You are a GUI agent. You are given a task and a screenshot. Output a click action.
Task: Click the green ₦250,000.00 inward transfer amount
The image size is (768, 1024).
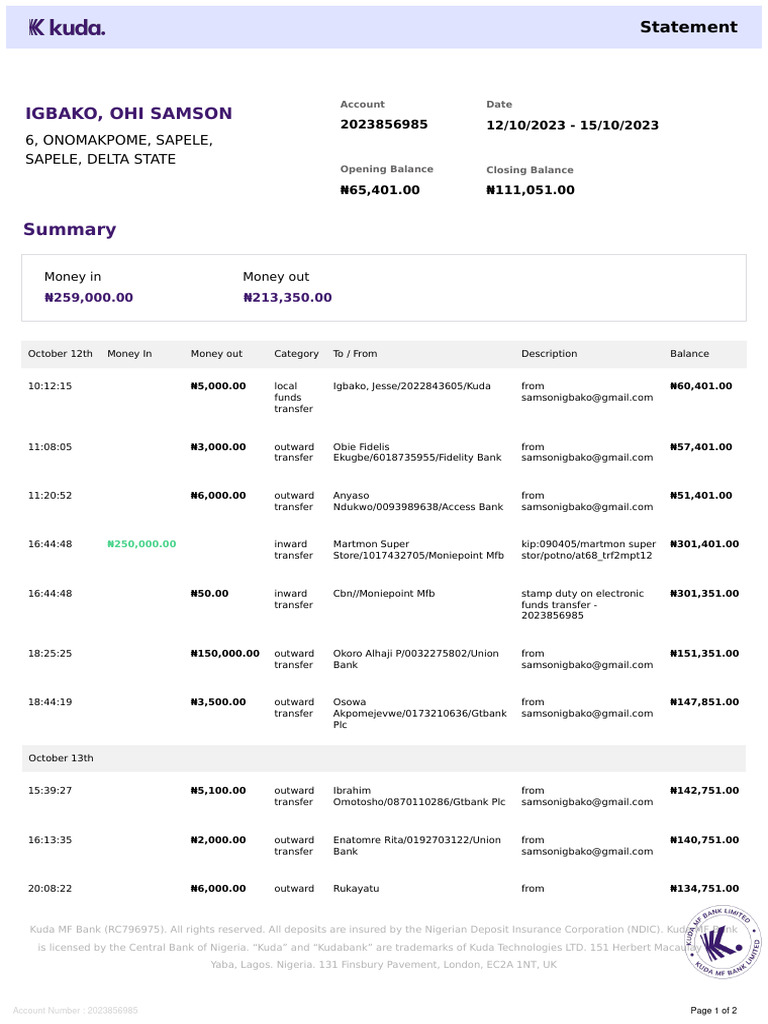point(141,544)
